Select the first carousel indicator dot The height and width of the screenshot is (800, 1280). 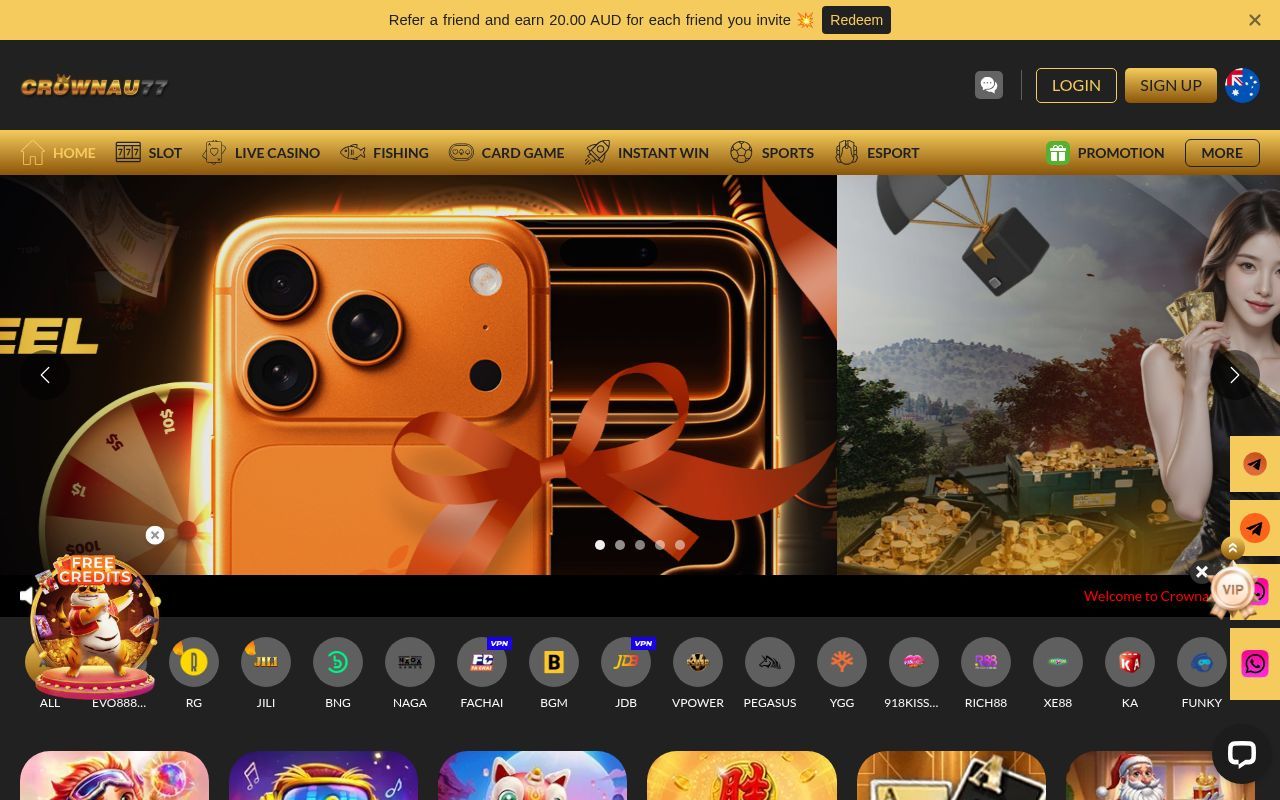(x=600, y=545)
